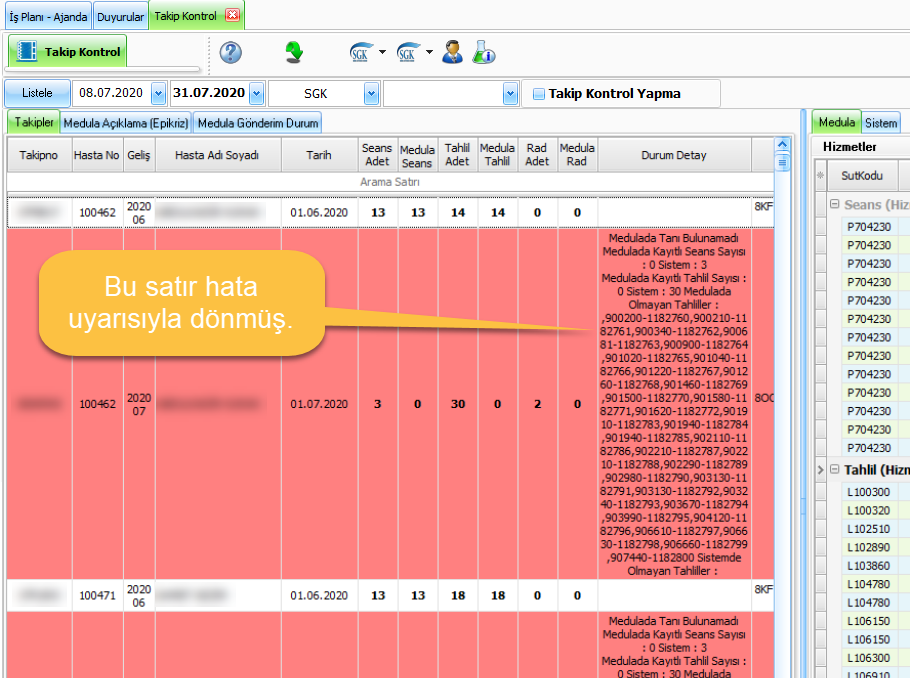Viewport: 910px width, 678px height.
Task: Open the empty combo box dropdown
Action: [x=510, y=93]
